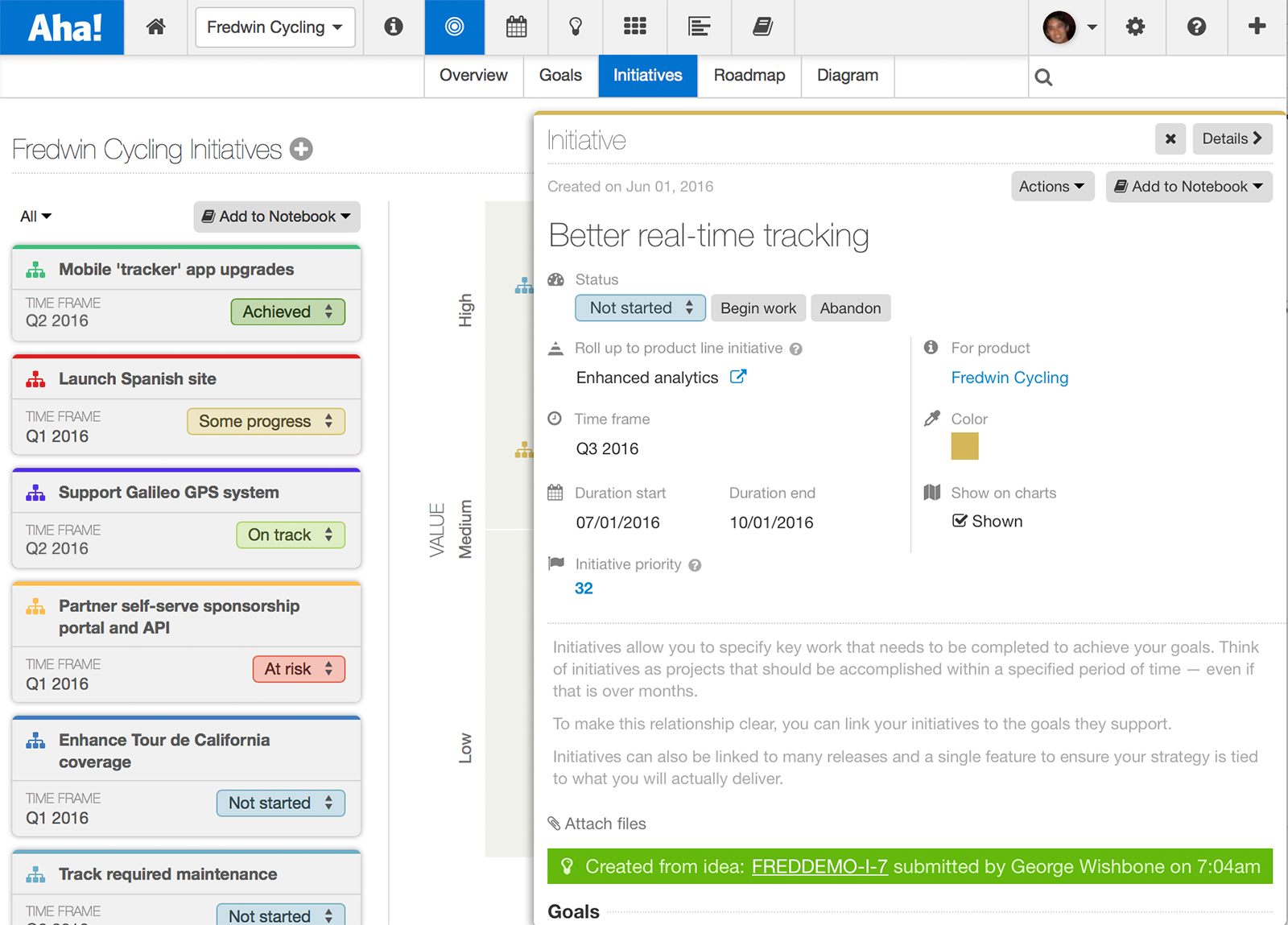Open the Fredwin Cycling product link
The width and height of the screenshot is (1288, 925).
pyautogui.click(x=1009, y=378)
